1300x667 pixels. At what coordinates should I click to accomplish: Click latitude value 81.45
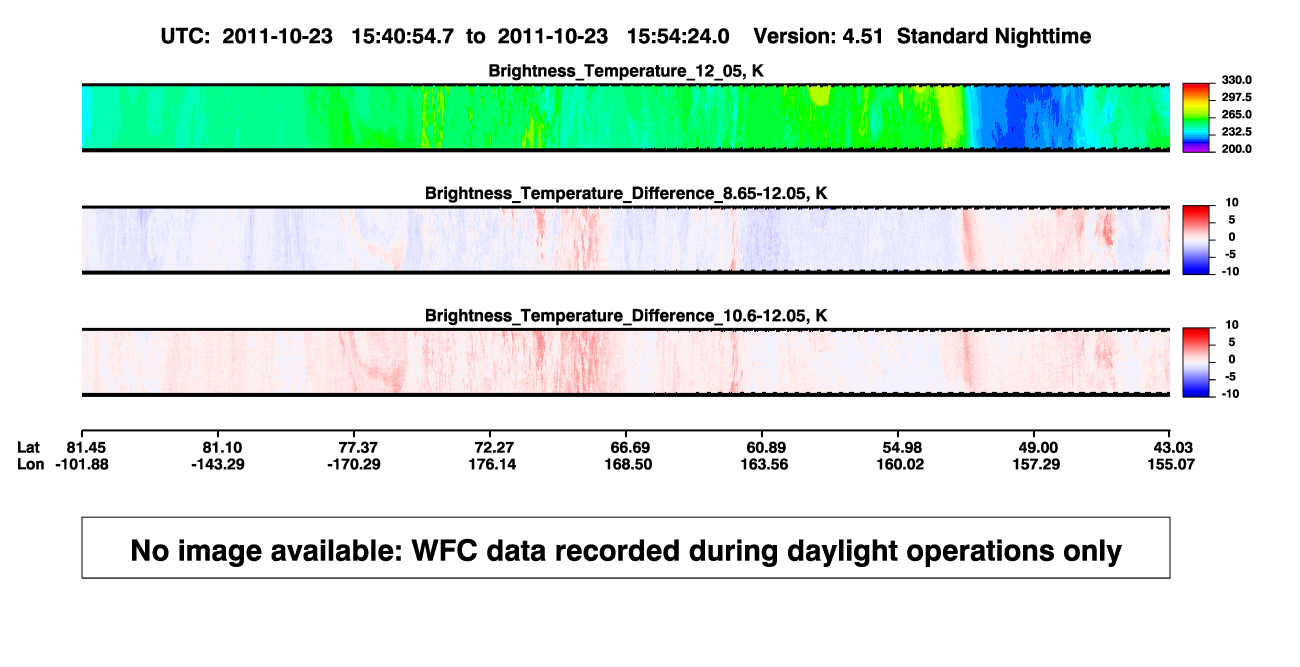(84, 446)
